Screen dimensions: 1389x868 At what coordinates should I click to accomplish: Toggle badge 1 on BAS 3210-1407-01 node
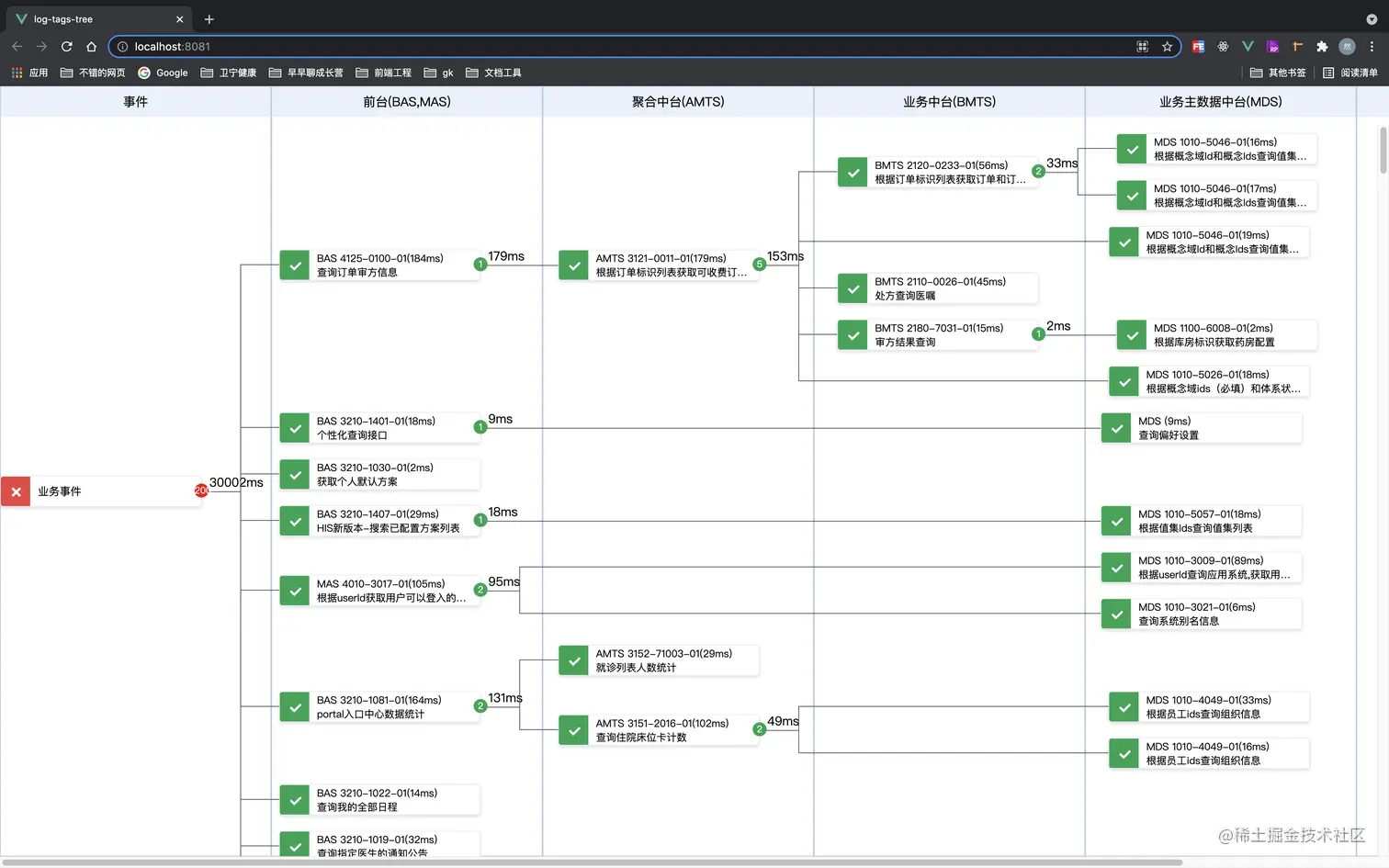click(x=480, y=520)
